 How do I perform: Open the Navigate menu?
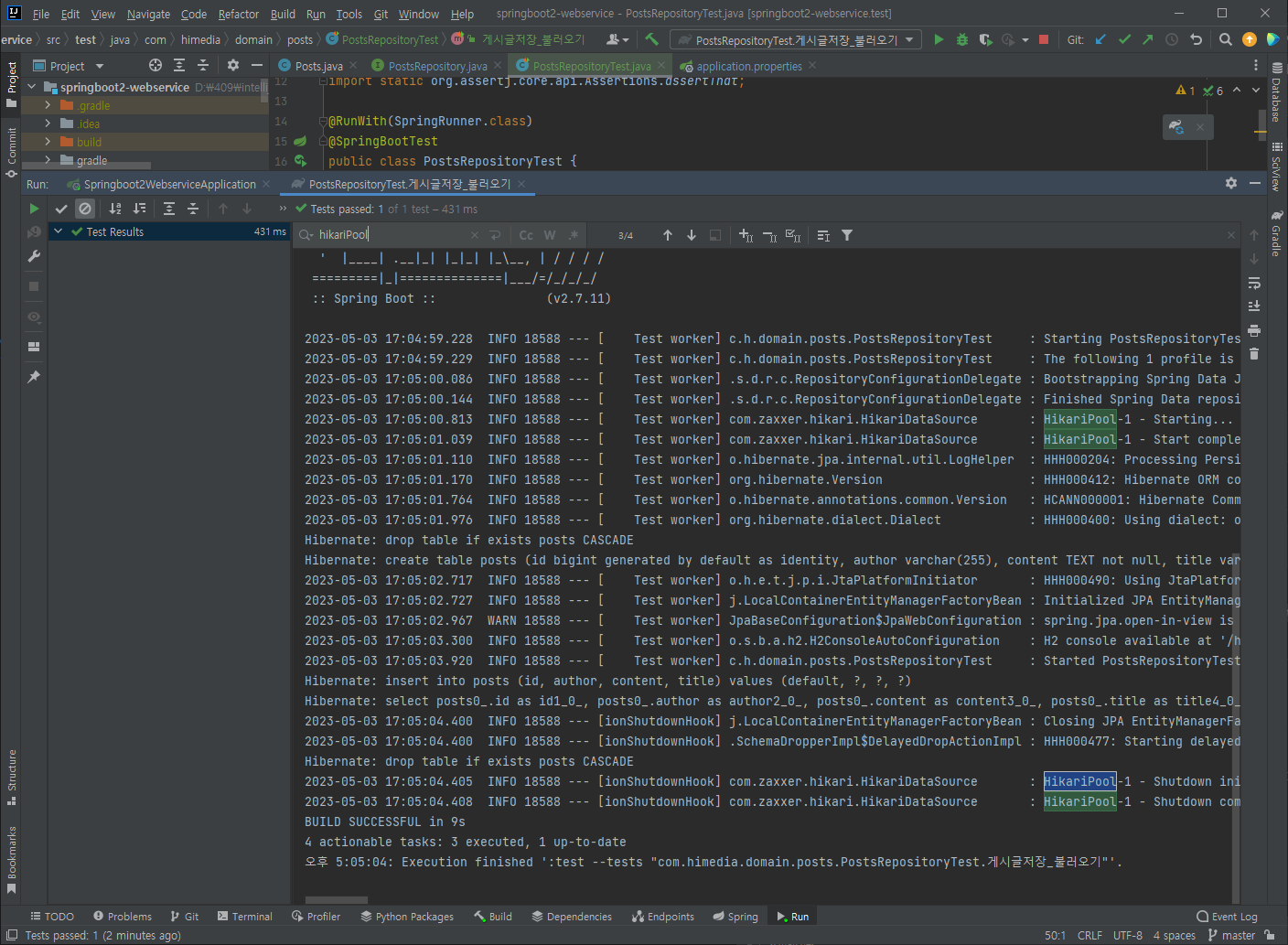tap(148, 14)
